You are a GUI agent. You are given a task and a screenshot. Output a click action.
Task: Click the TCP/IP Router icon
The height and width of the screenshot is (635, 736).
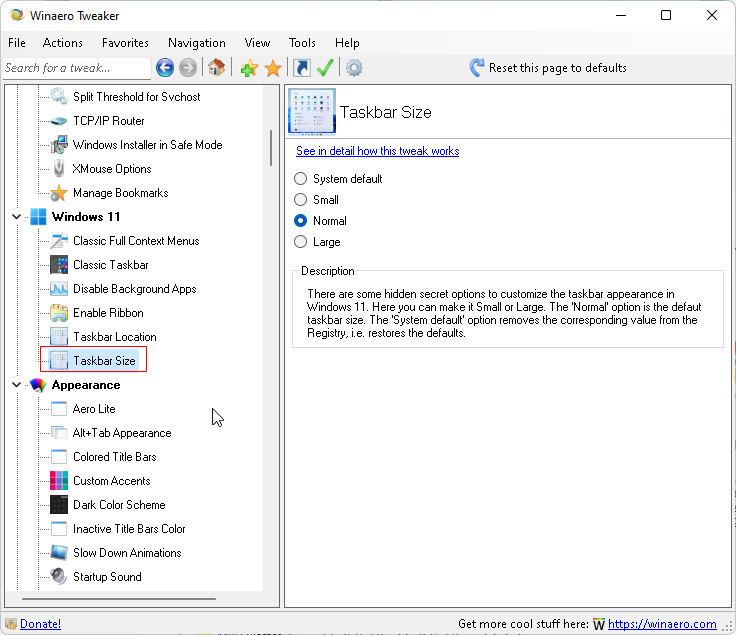[59, 121]
